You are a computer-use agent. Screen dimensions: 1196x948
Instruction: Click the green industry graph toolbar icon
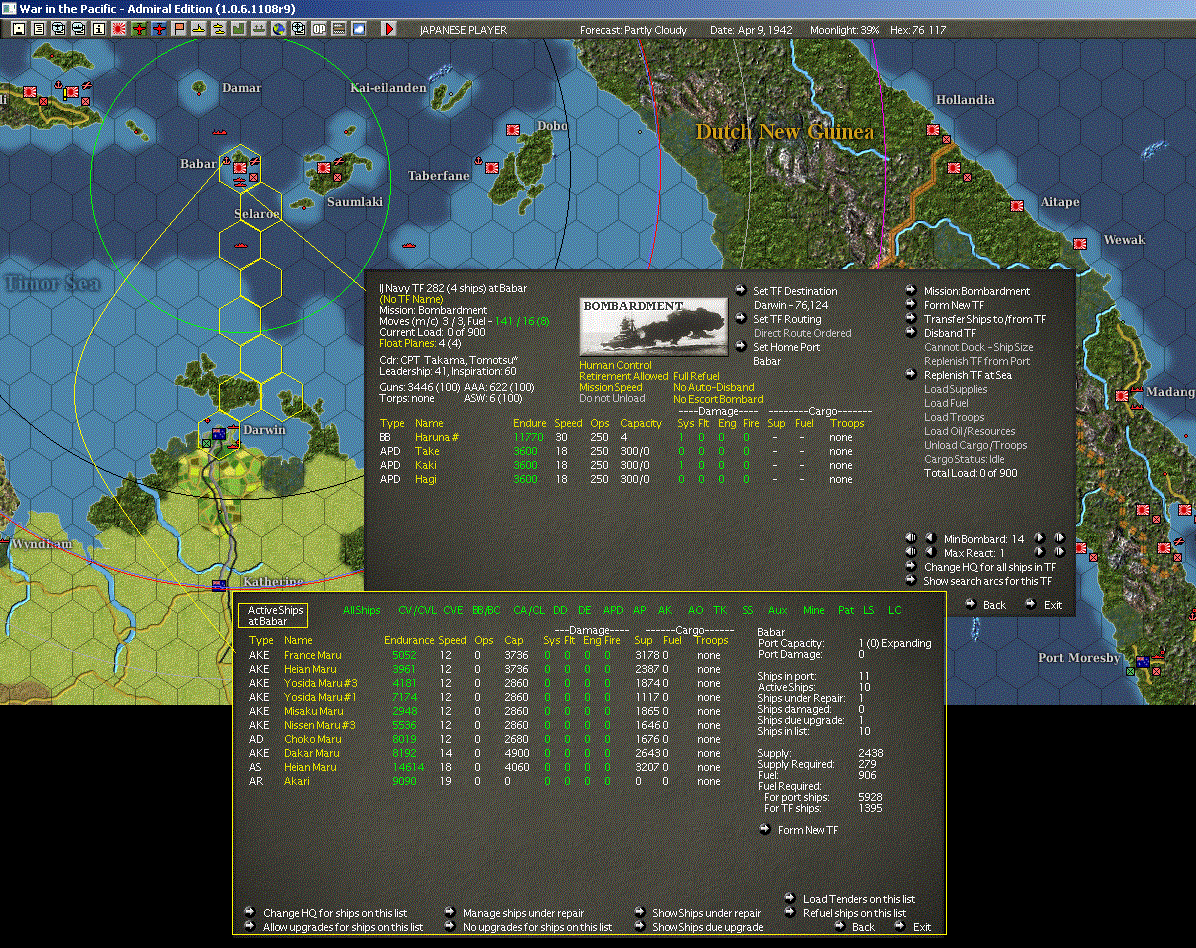[239, 29]
